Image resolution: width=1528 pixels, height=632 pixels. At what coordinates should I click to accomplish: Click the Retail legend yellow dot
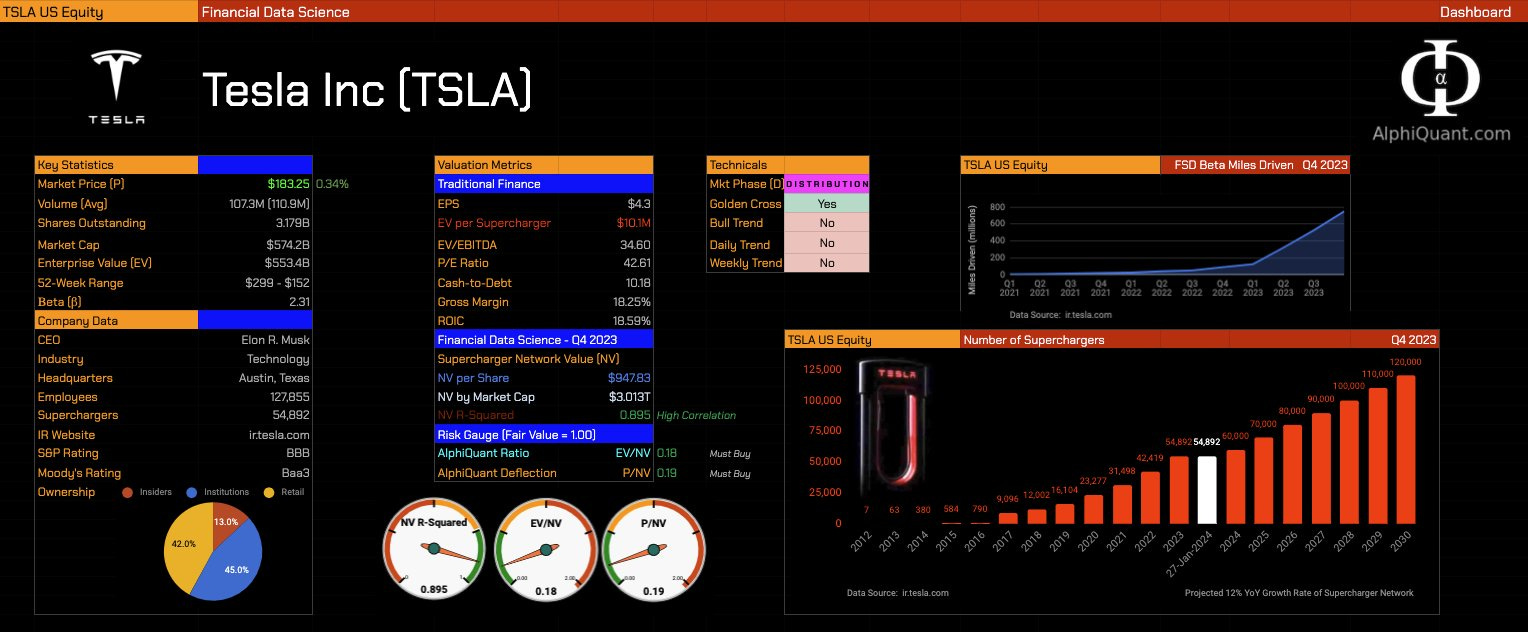(268, 492)
